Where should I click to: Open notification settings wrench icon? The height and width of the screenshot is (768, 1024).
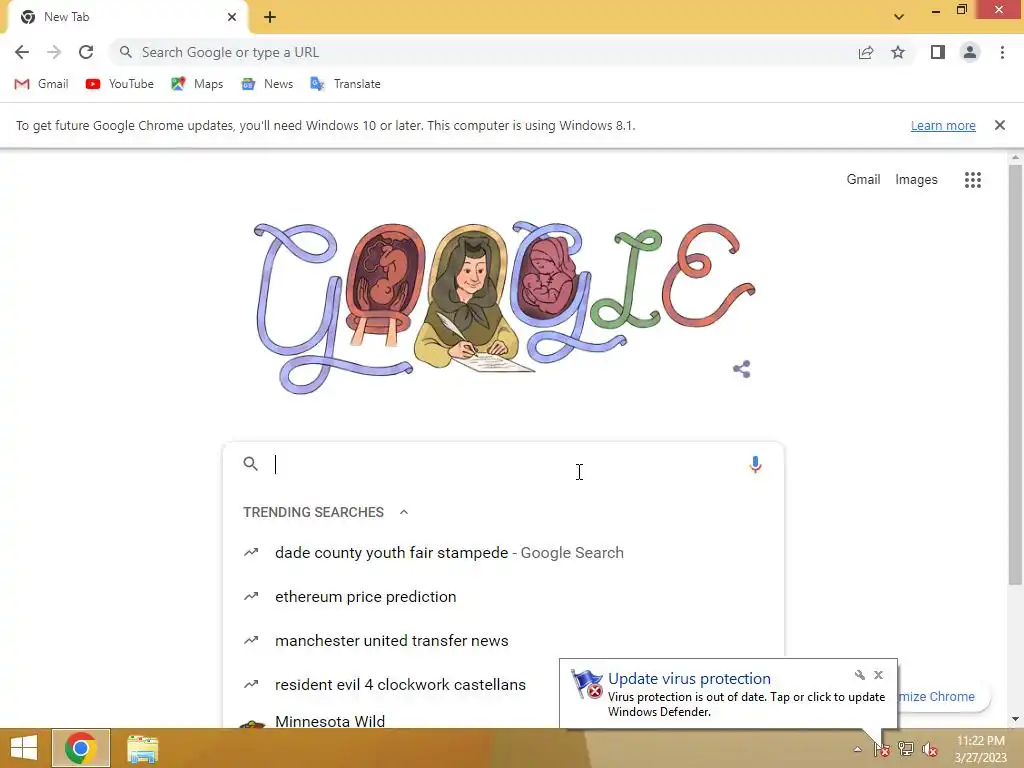[859, 675]
